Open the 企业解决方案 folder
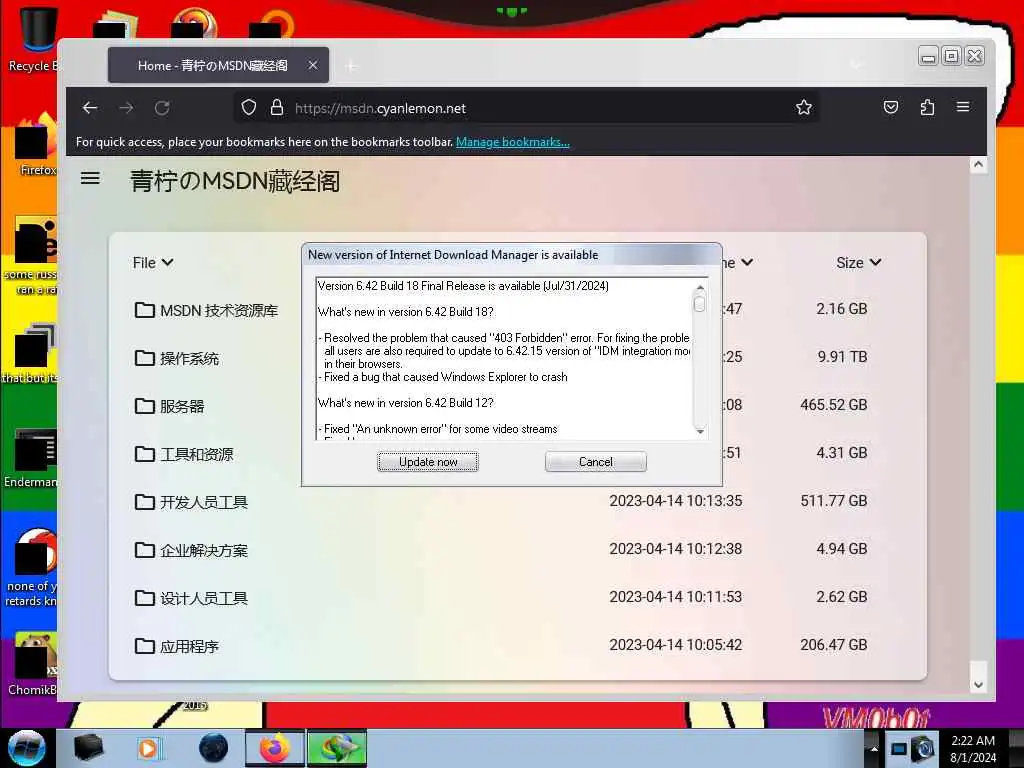Image resolution: width=1024 pixels, height=768 pixels. [204, 550]
